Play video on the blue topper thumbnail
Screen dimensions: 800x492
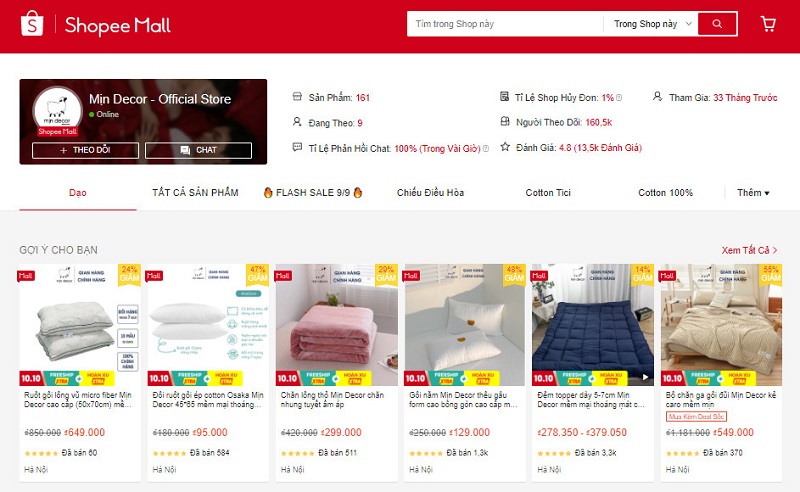(645, 377)
